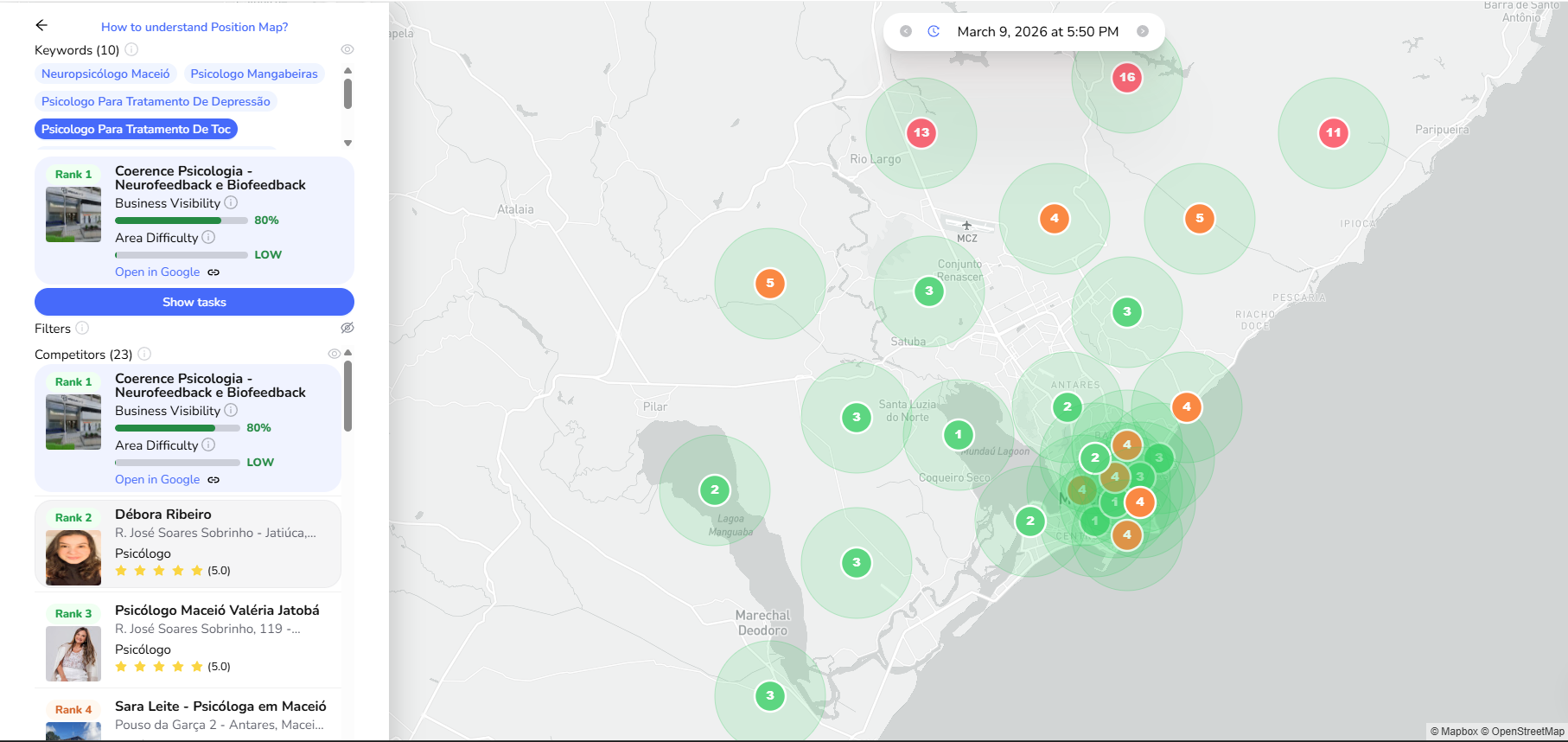Open in Google link in Competitors list
1568x742 pixels.
[x=157, y=479]
